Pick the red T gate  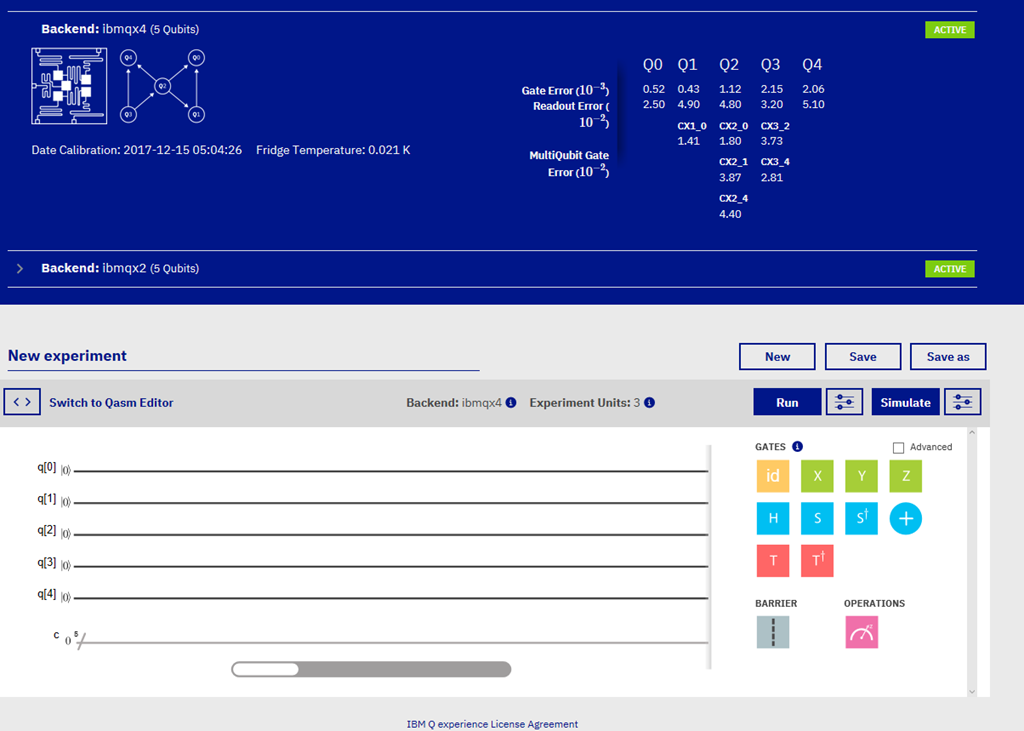coord(773,560)
